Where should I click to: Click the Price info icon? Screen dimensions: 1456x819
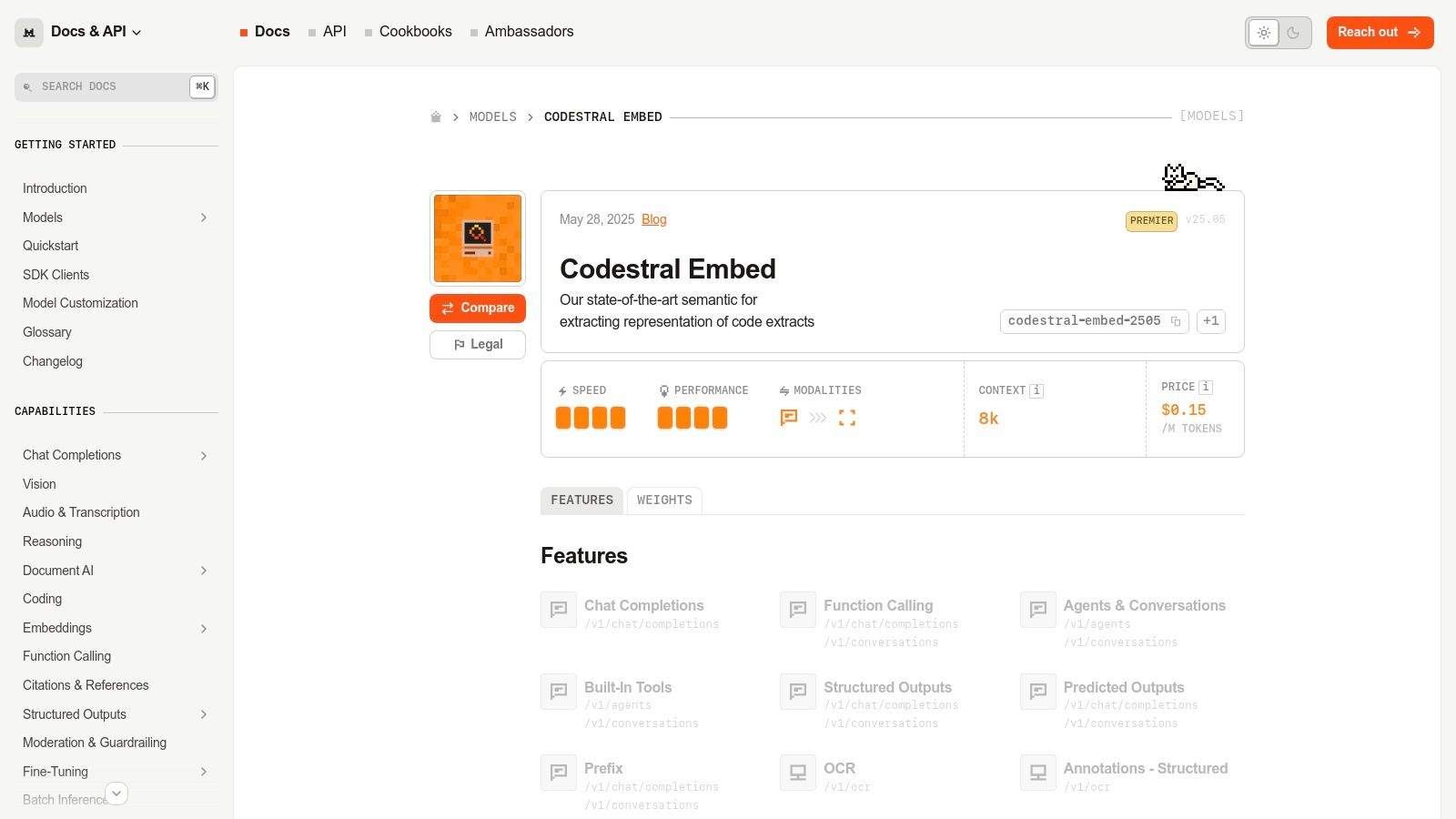[x=1206, y=387]
